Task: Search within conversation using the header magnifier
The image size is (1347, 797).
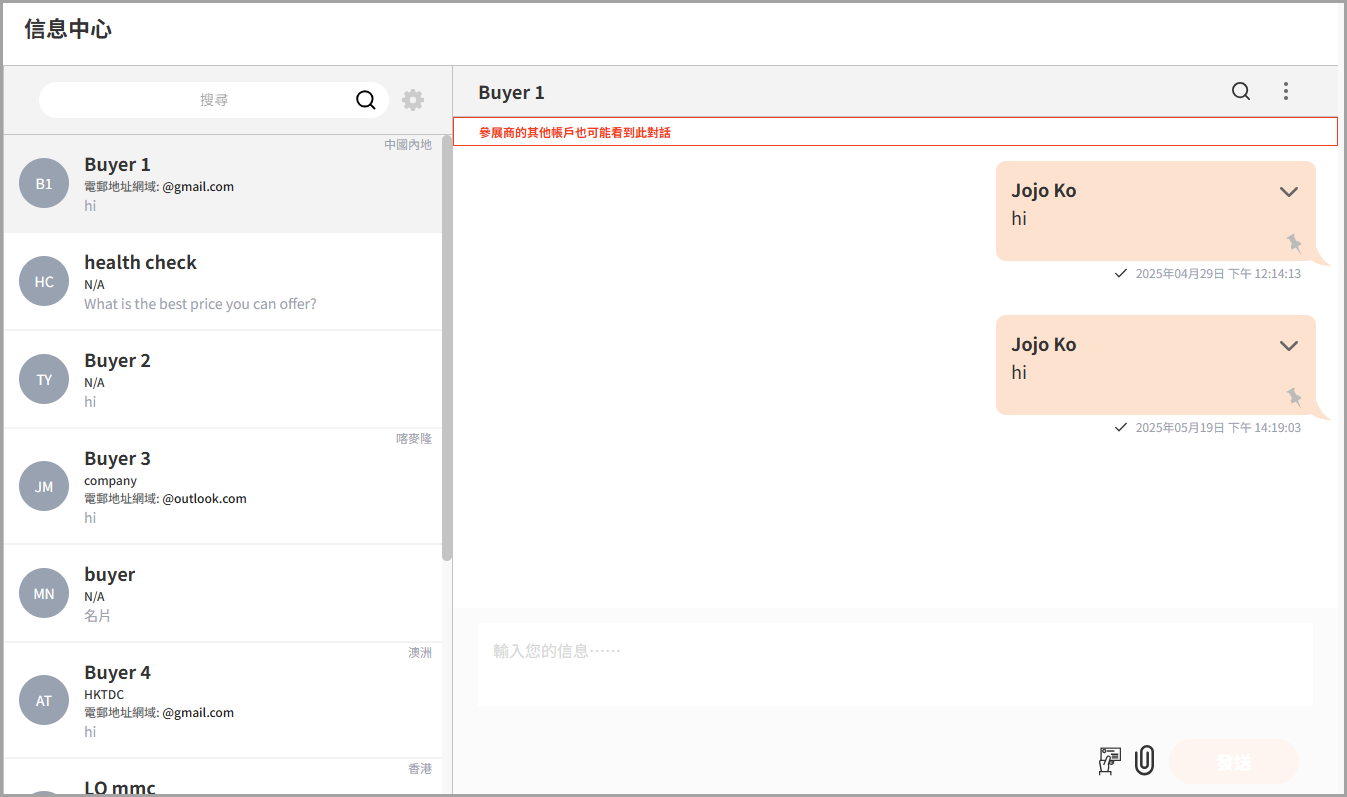Action: click(1241, 92)
